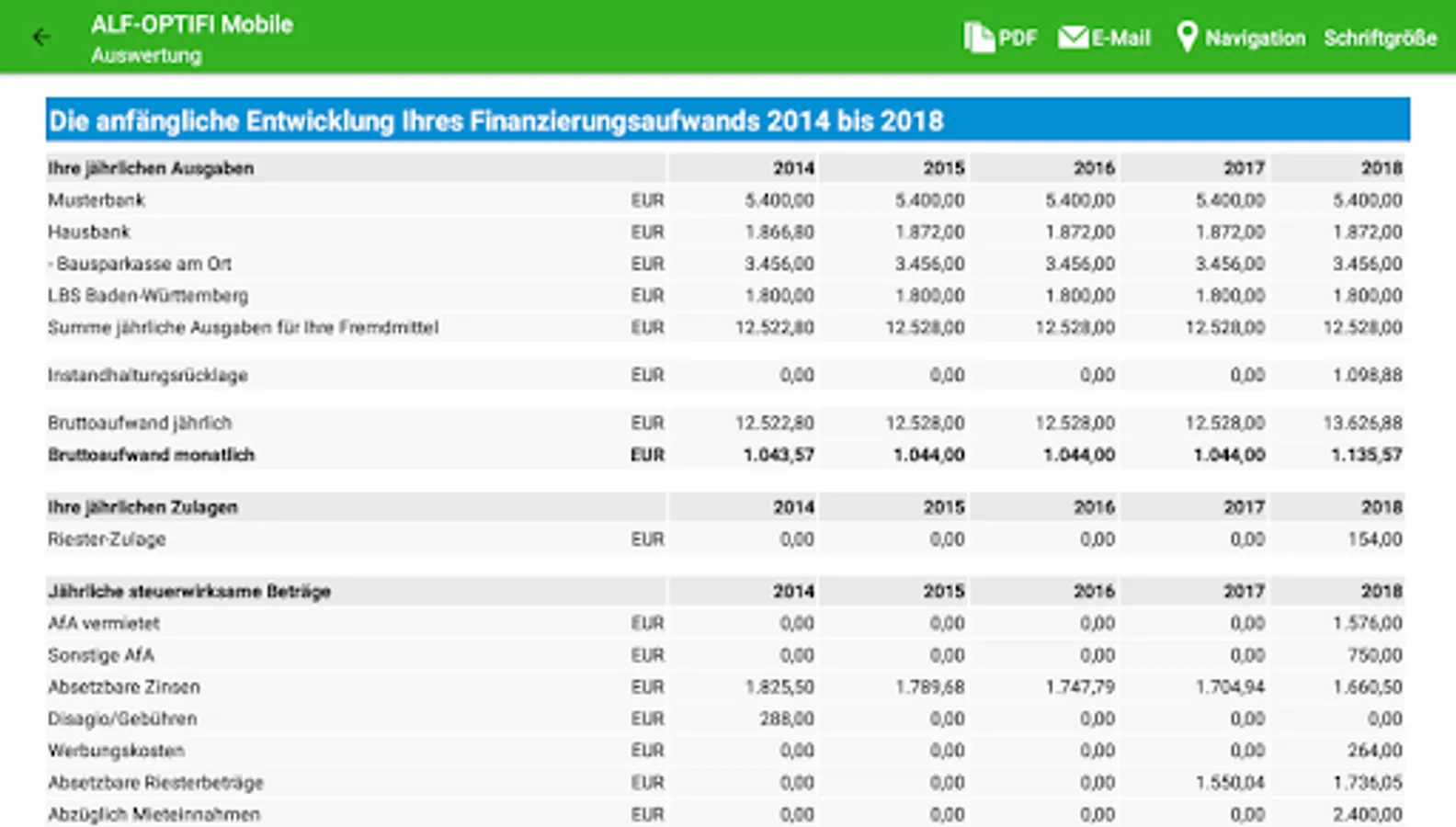Select the ALF-OPTIFI Mobile app title
1456x827 pixels.
(191, 25)
